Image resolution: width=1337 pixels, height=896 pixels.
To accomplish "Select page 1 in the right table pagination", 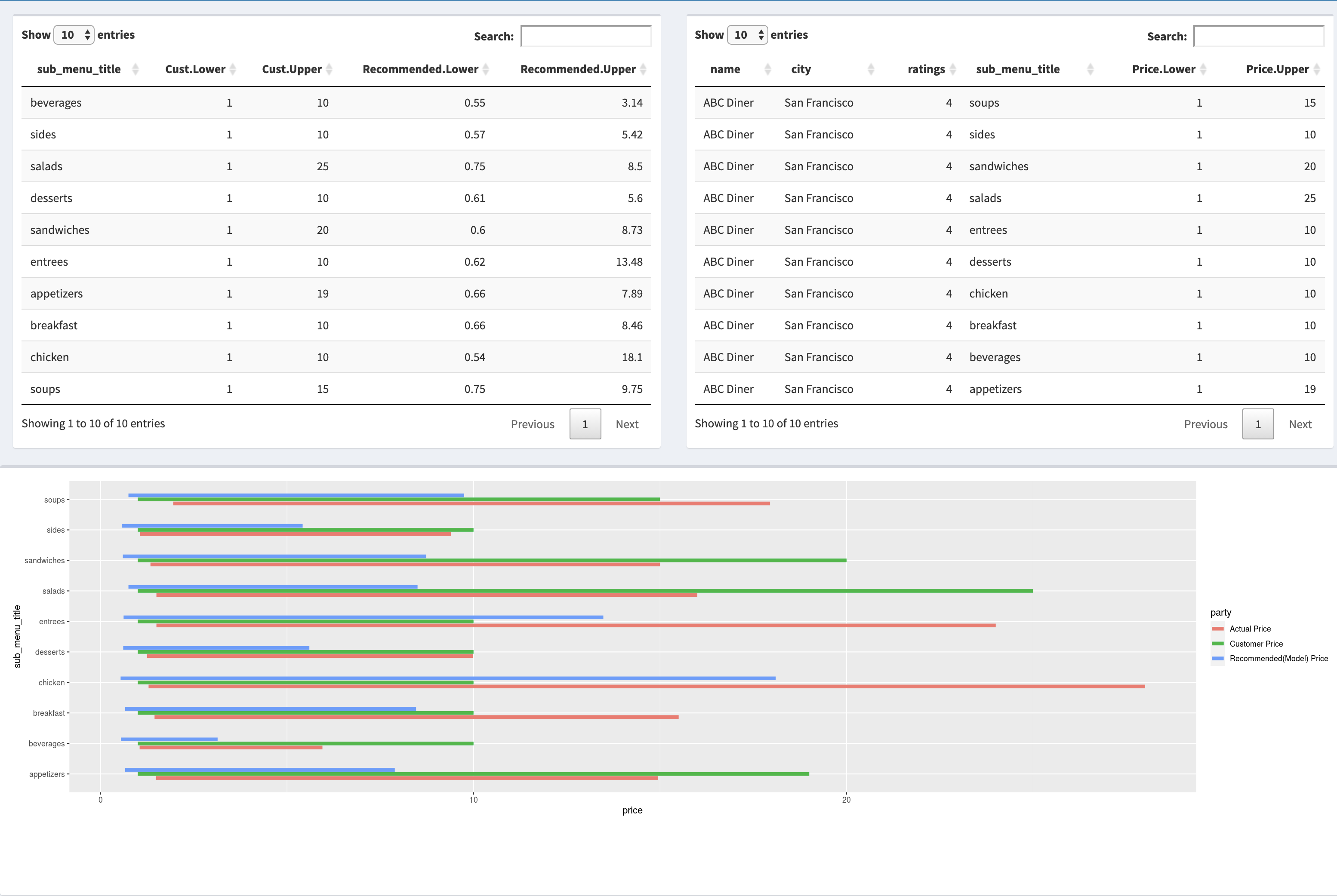I will click(1257, 423).
